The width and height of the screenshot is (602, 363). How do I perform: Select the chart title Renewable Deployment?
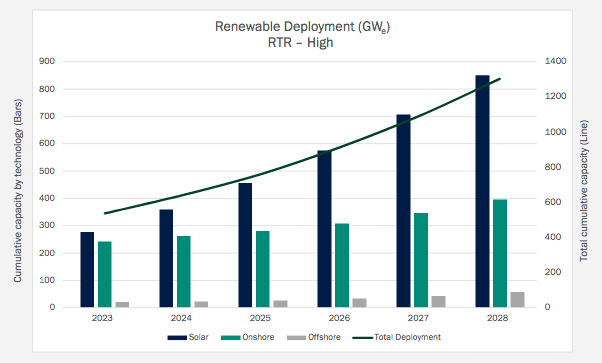[303, 27]
